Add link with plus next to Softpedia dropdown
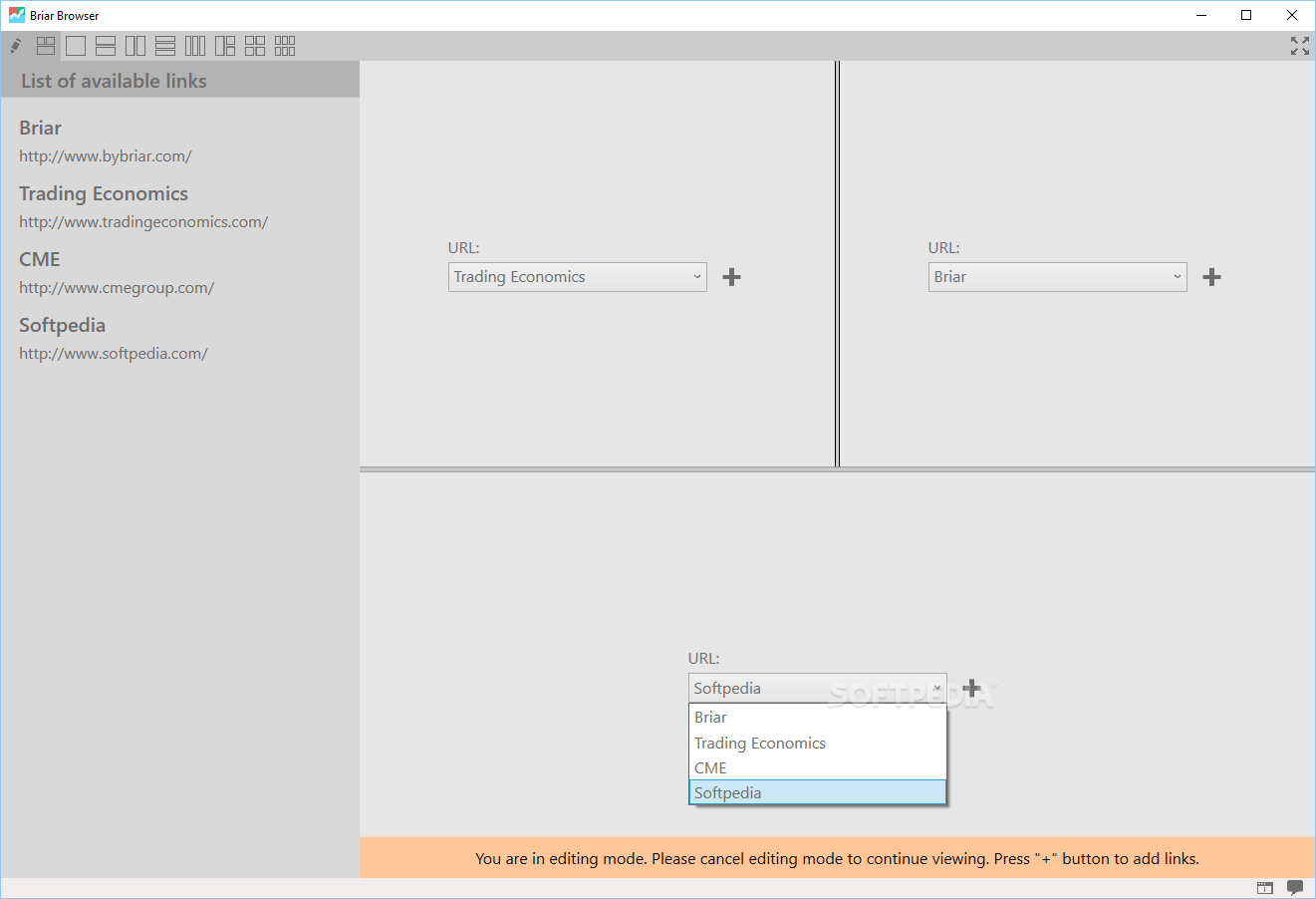Image resolution: width=1316 pixels, height=899 pixels. pyautogui.click(x=971, y=689)
